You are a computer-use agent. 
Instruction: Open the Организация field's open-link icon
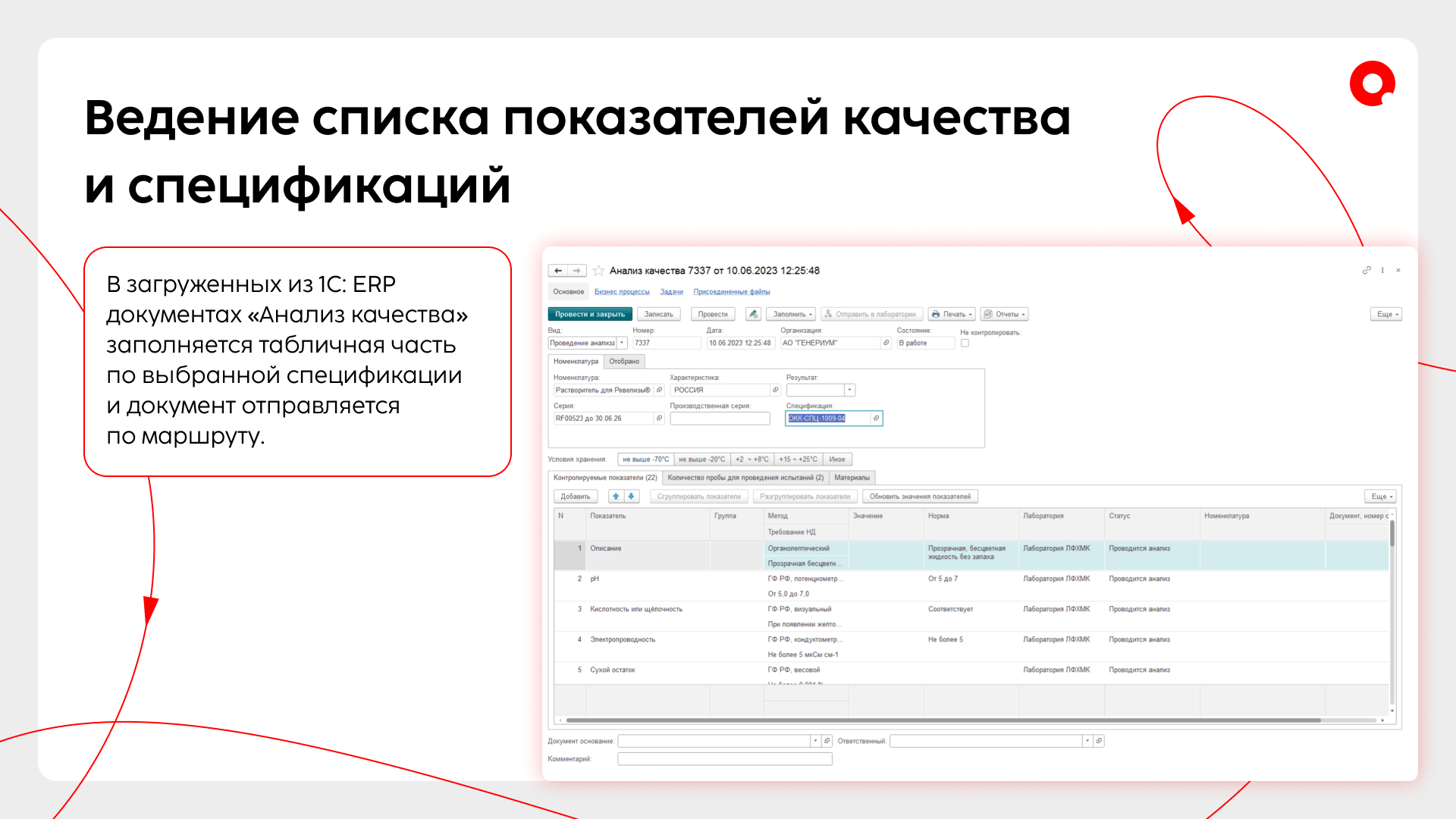[886, 343]
